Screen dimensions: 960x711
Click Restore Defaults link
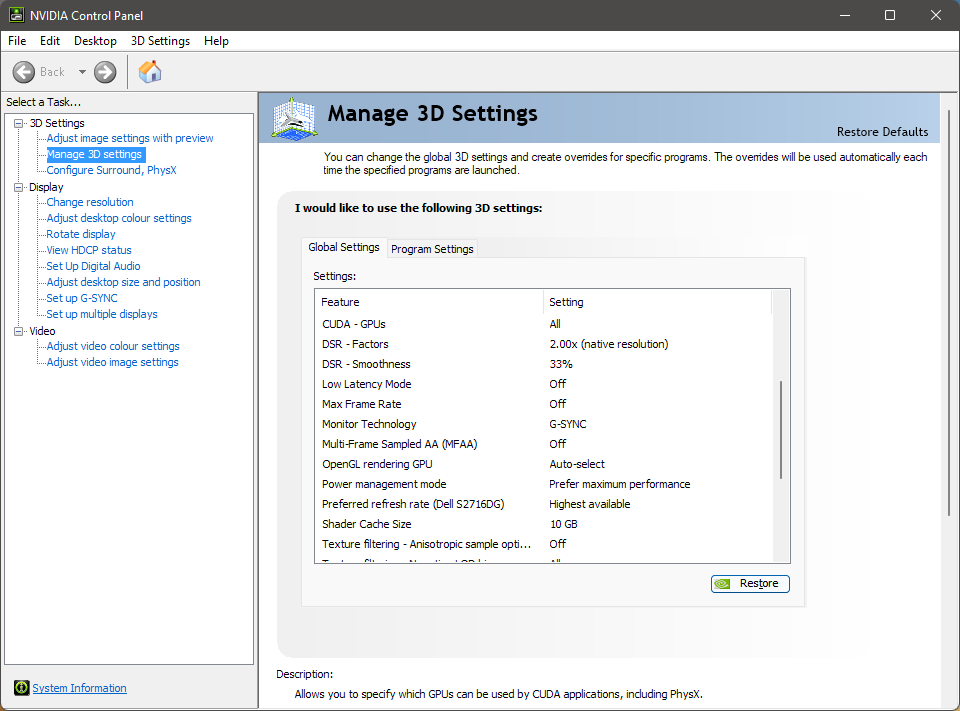pyautogui.click(x=882, y=132)
